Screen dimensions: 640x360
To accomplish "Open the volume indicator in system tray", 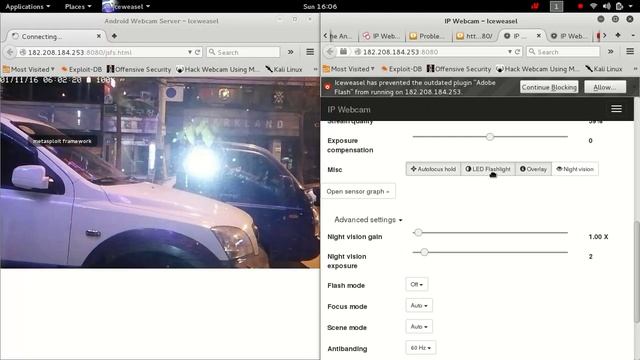I will 607,7.
